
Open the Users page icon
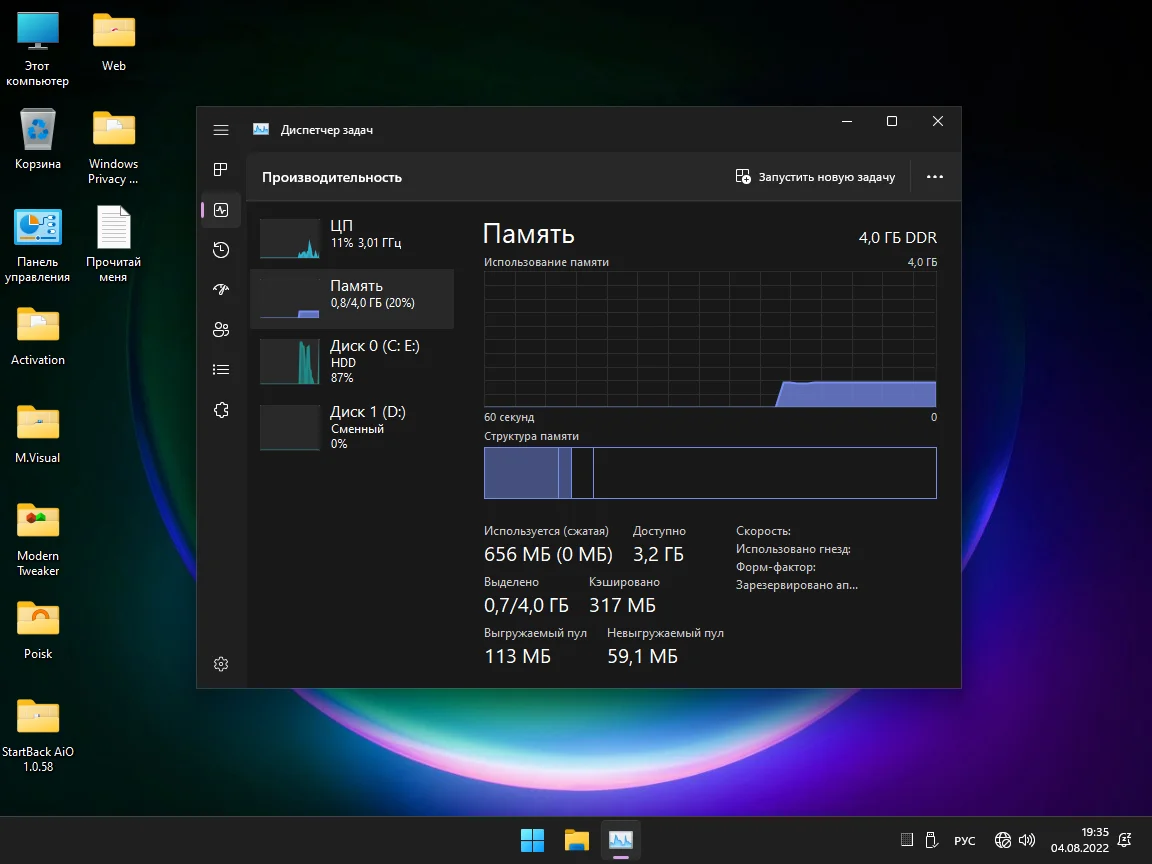[x=221, y=330]
